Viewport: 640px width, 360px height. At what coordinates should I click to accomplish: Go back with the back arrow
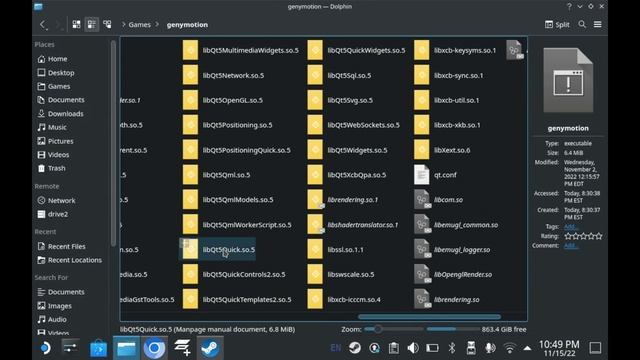42,24
